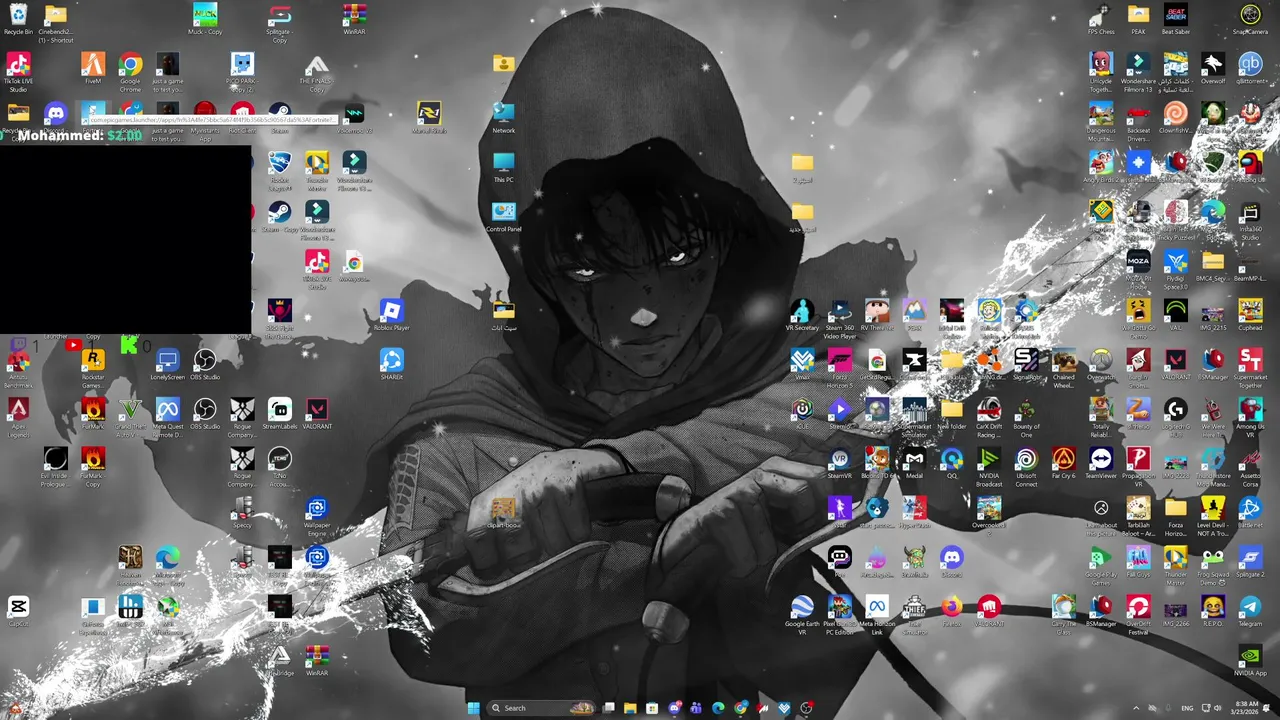Image resolution: width=1280 pixels, height=720 pixels.
Task: Open the NVIDIA Broadcast shortcut
Action: point(988,464)
